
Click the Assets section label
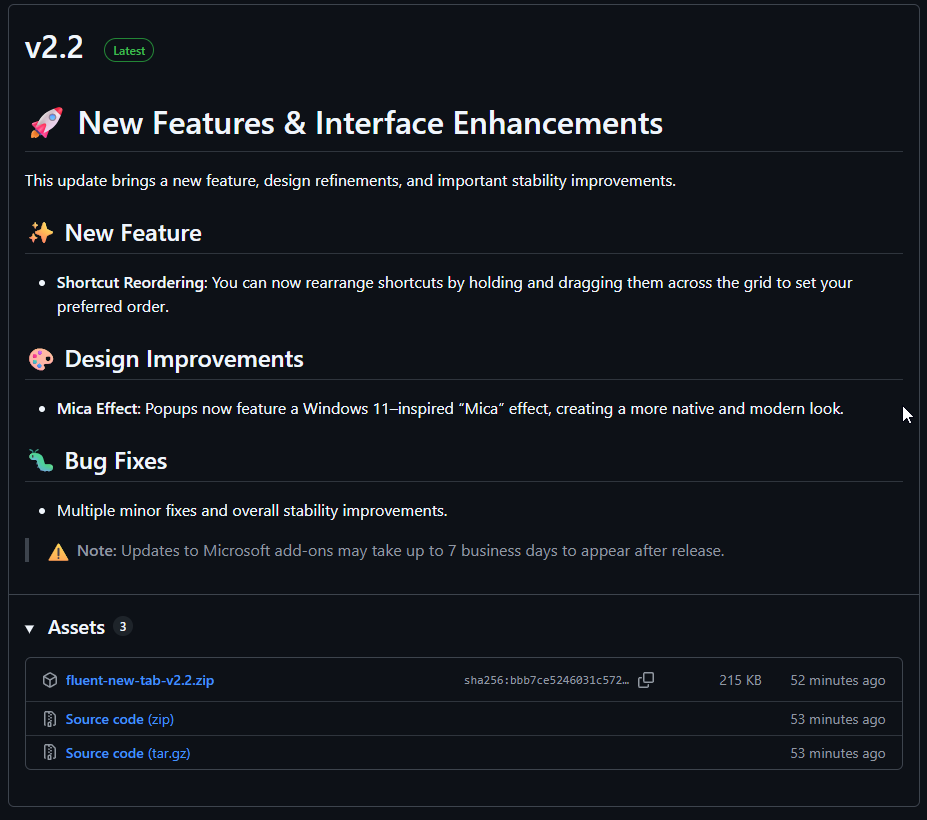coord(76,627)
